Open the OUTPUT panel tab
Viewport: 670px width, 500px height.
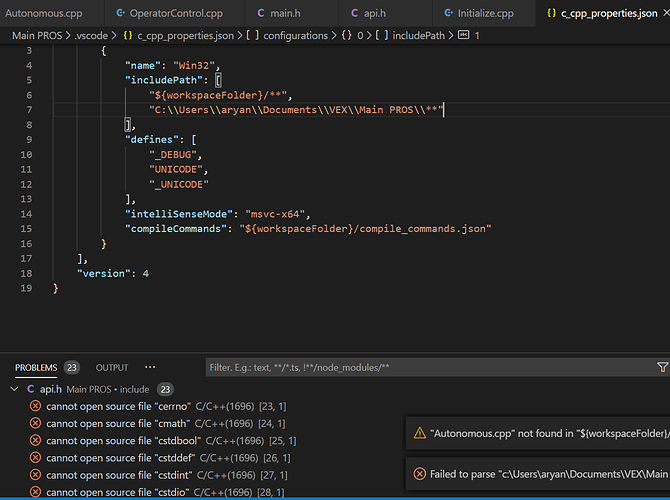tap(112, 368)
